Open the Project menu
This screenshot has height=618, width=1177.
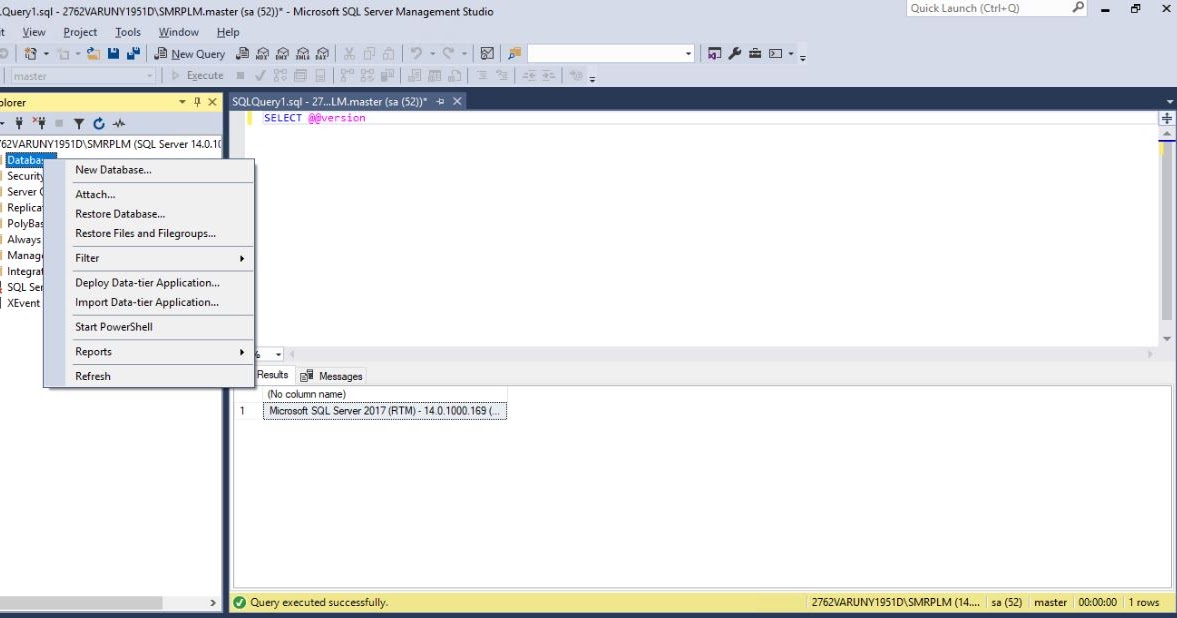point(80,32)
